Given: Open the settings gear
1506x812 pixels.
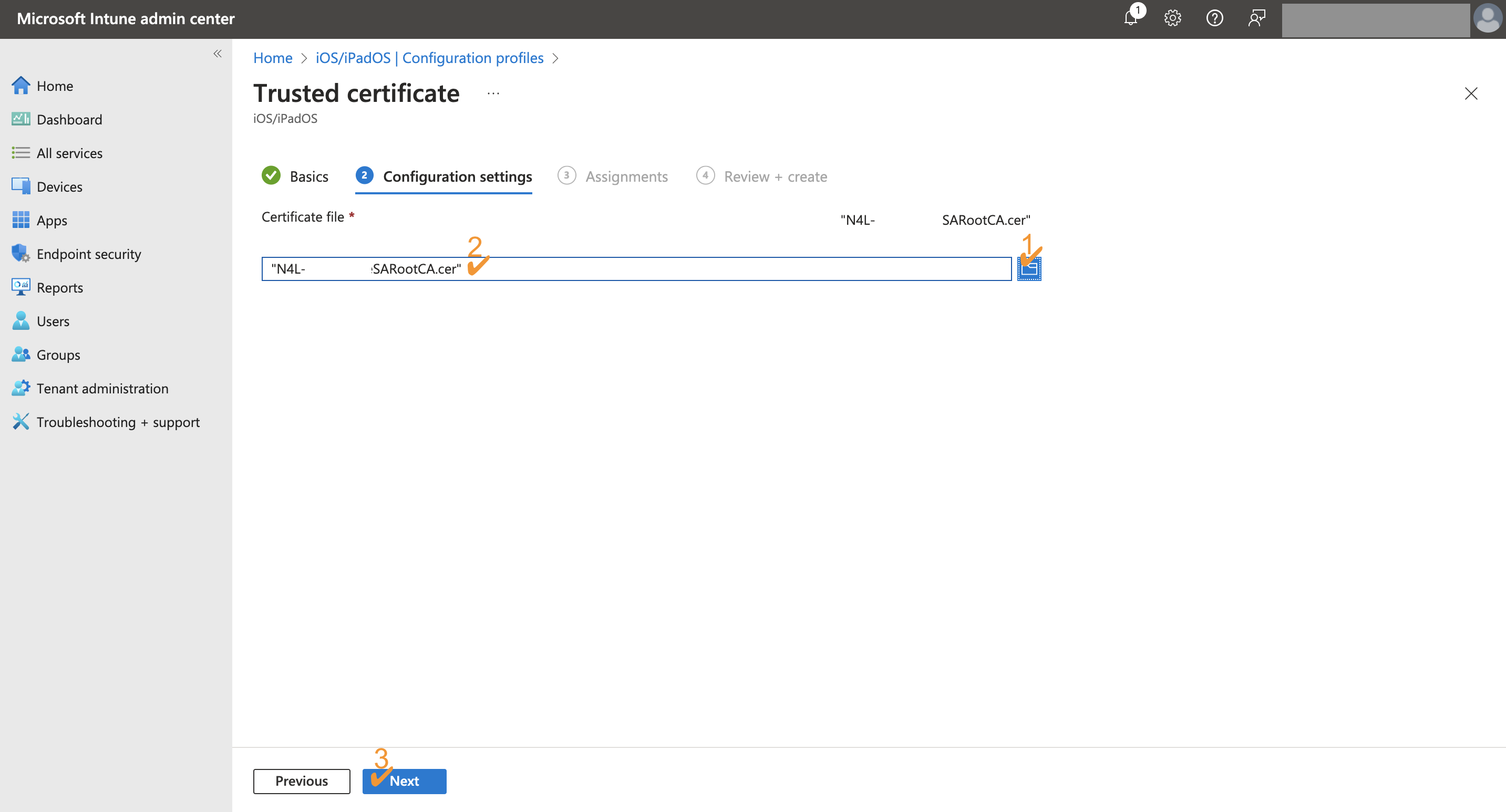Looking at the screenshot, I should 1173,18.
